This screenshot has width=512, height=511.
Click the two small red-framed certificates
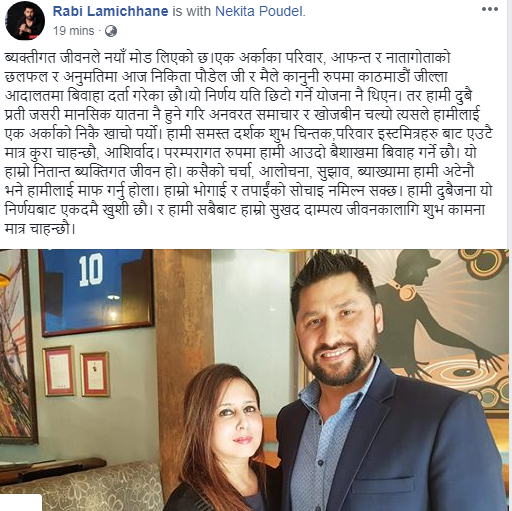click(x=76, y=372)
